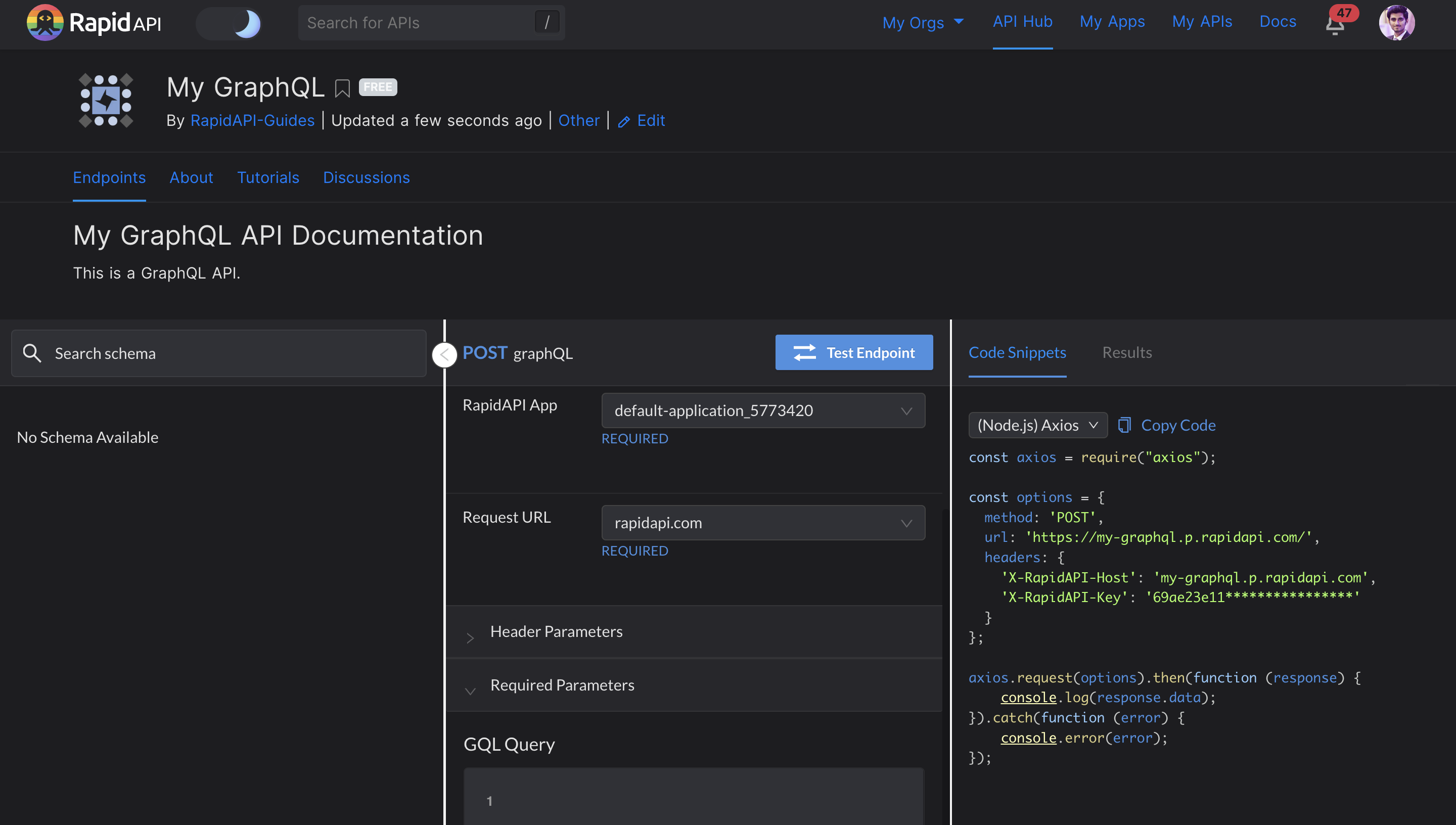Click the user profile avatar
This screenshot has width=1456, height=825.
tap(1396, 23)
